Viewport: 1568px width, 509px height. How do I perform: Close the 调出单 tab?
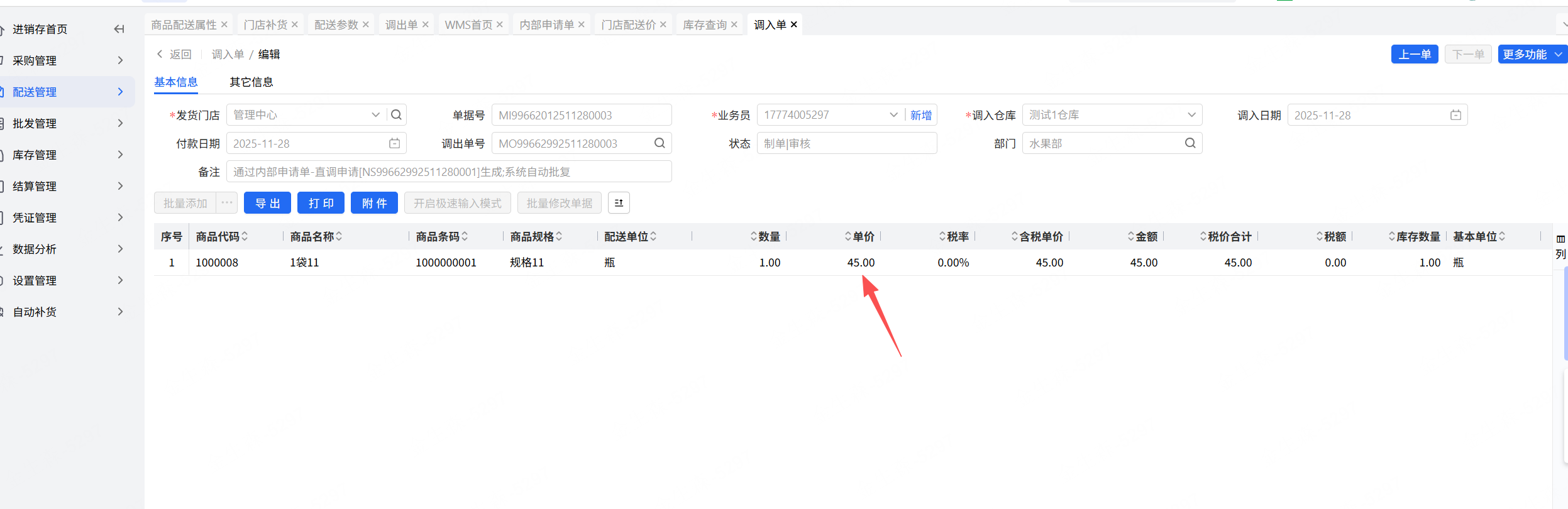(x=425, y=25)
